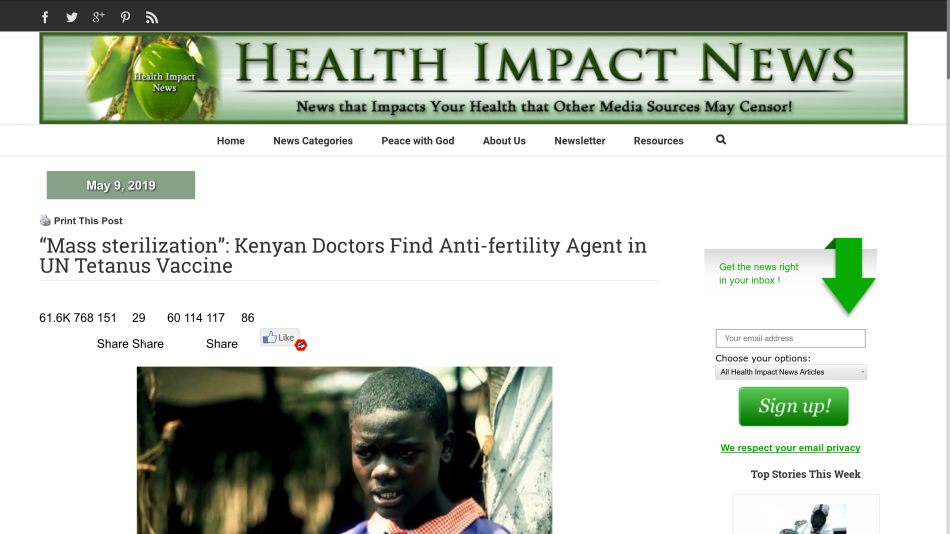Open We respect your email privacy link
The width and height of the screenshot is (950, 534).
point(790,448)
